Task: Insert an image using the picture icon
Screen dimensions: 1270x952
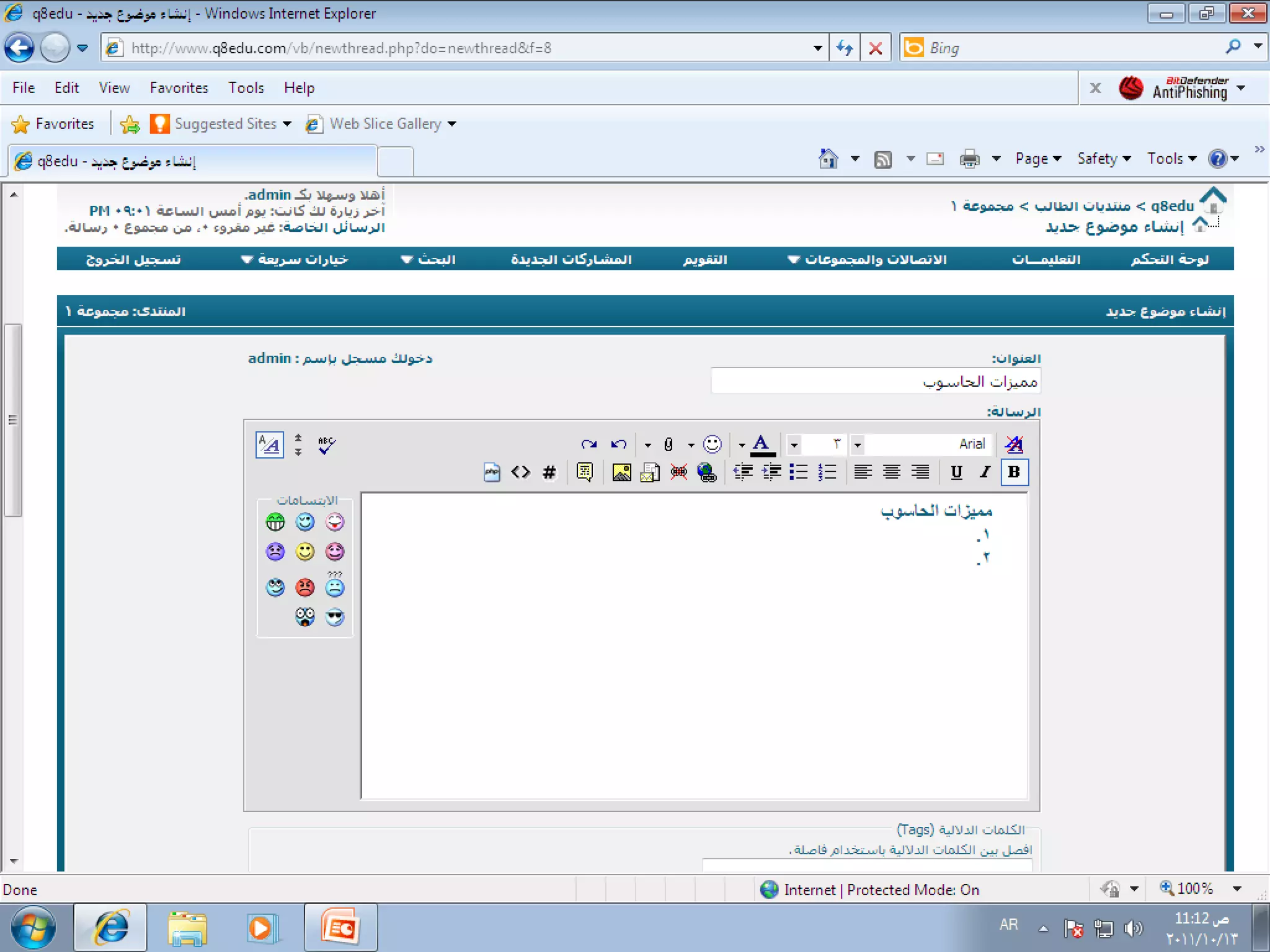Action: click(x=621, y=472)
